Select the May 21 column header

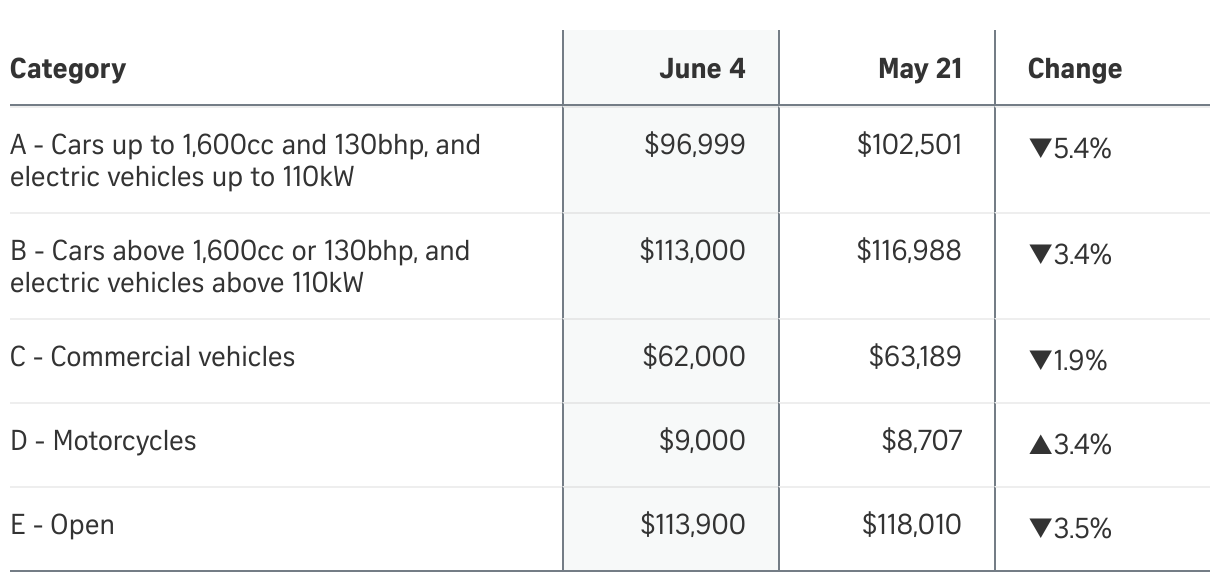[919, 69]
